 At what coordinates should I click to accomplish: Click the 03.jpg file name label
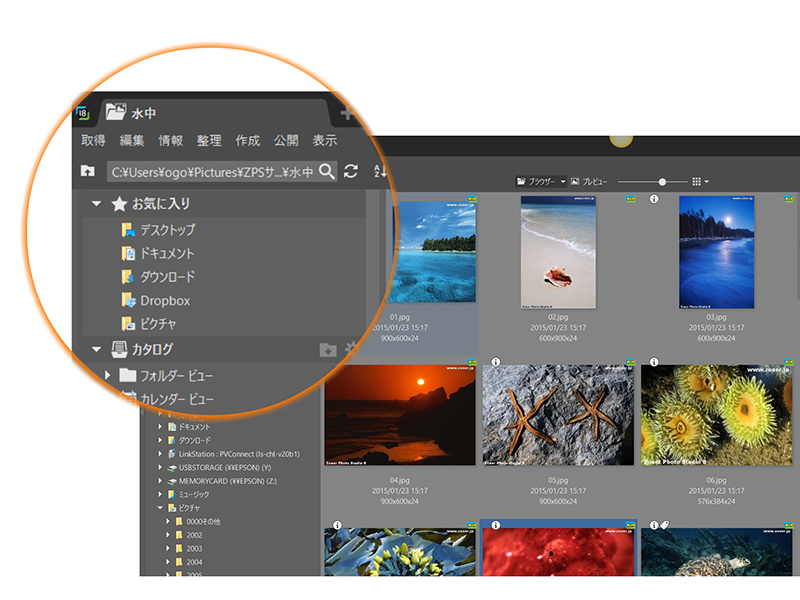[x=716, y=317]
